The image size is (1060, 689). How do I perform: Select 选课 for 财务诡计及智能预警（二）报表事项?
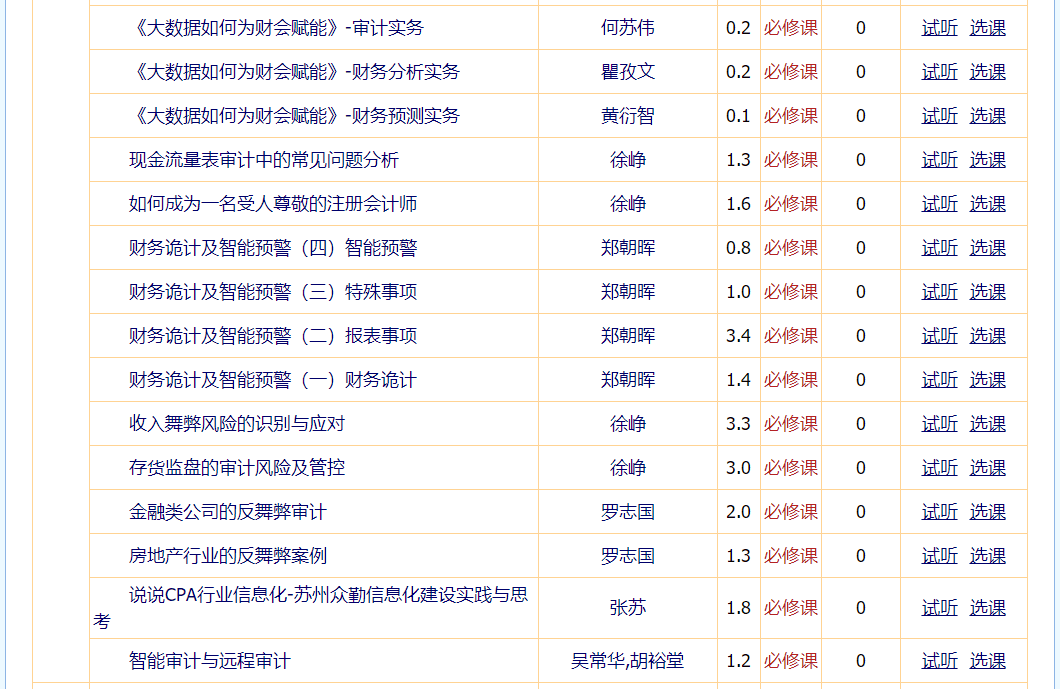pos(987,336)
